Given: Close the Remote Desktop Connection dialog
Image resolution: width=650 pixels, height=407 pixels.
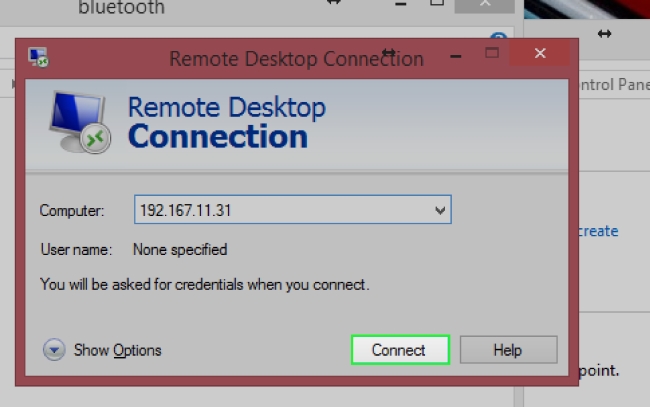Looking at the screenshot, I should (540, 53).
